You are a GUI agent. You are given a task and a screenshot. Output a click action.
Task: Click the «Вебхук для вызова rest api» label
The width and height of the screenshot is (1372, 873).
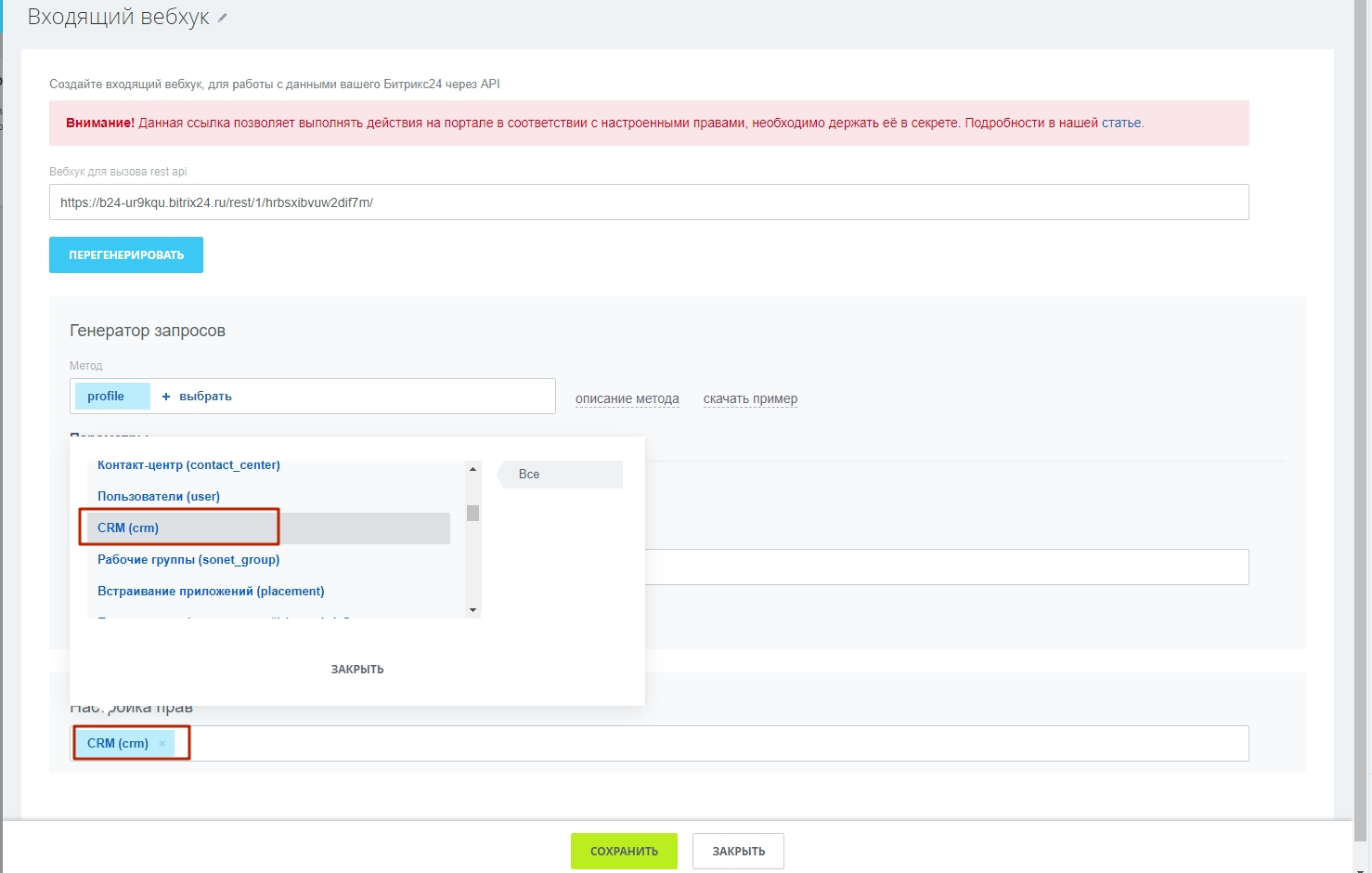point(118,172)
